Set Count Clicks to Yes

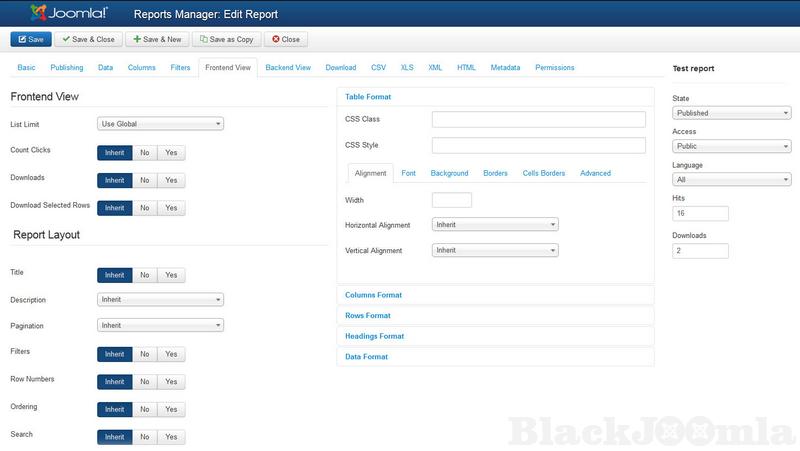coord(170,153)
